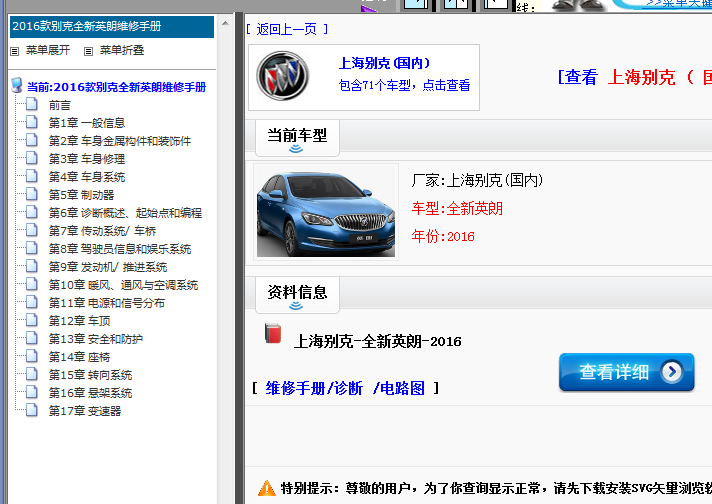This screenshot has width=712, height=504.
Task: Select 第8章 驾驶员信息和娱乐系统
Action: click(120, 249)
